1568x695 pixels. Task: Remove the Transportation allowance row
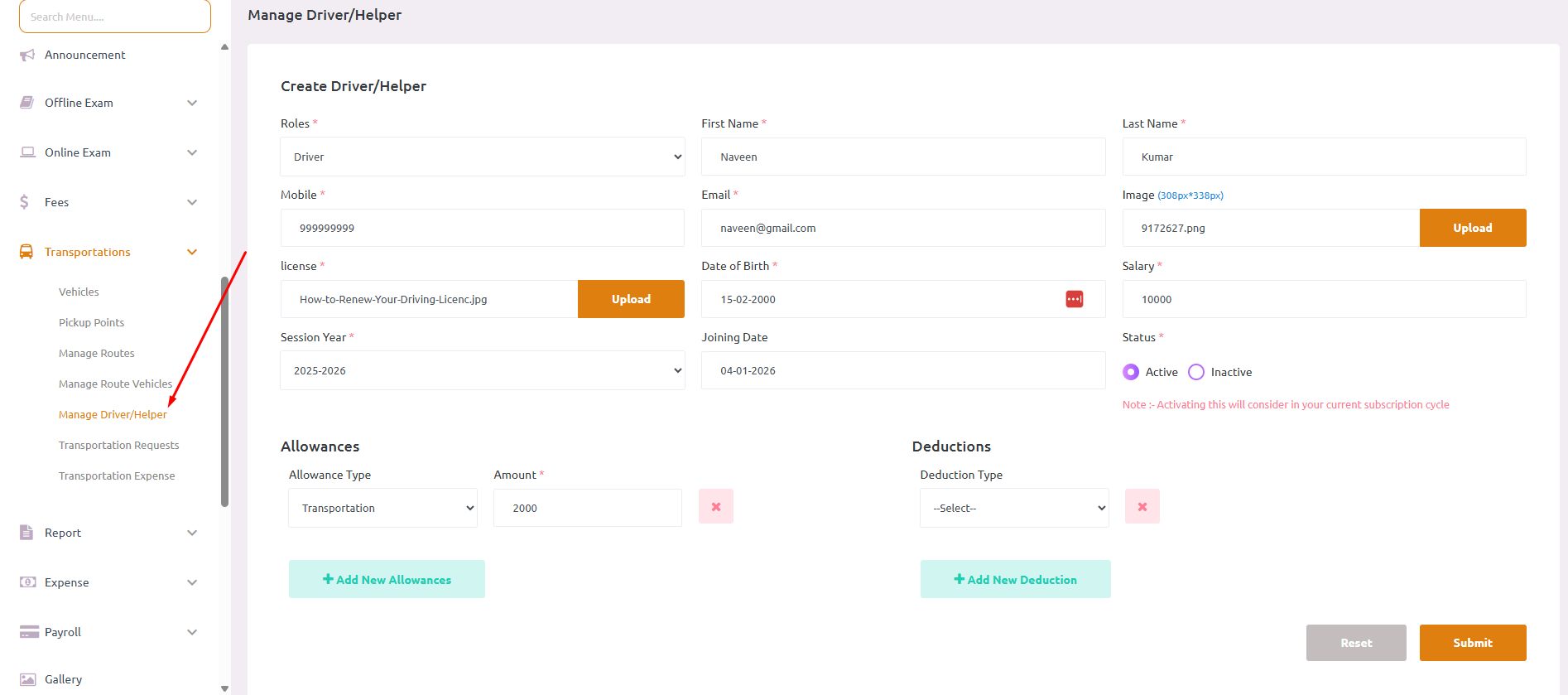click(715, 507)
